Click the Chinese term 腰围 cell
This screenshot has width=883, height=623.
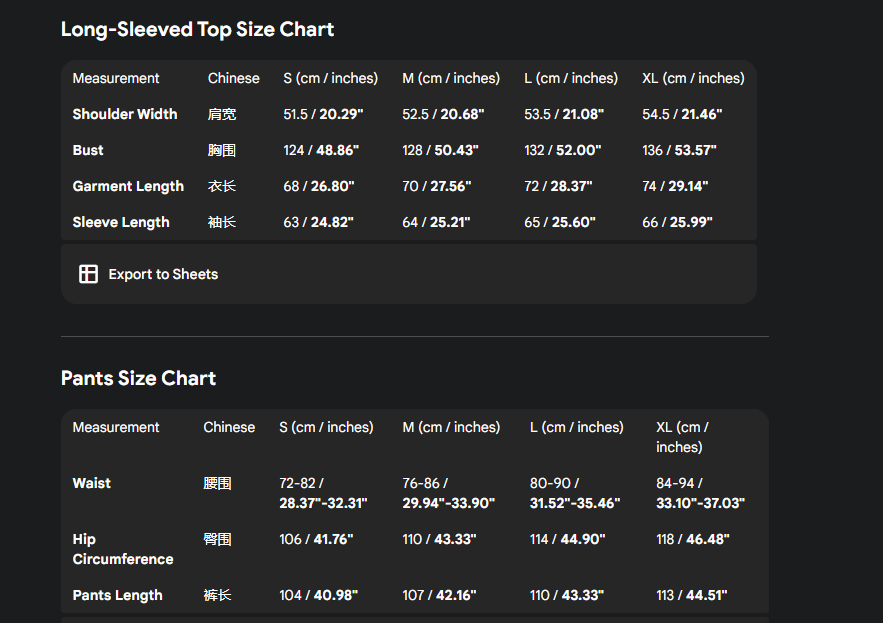pos(217,483)
